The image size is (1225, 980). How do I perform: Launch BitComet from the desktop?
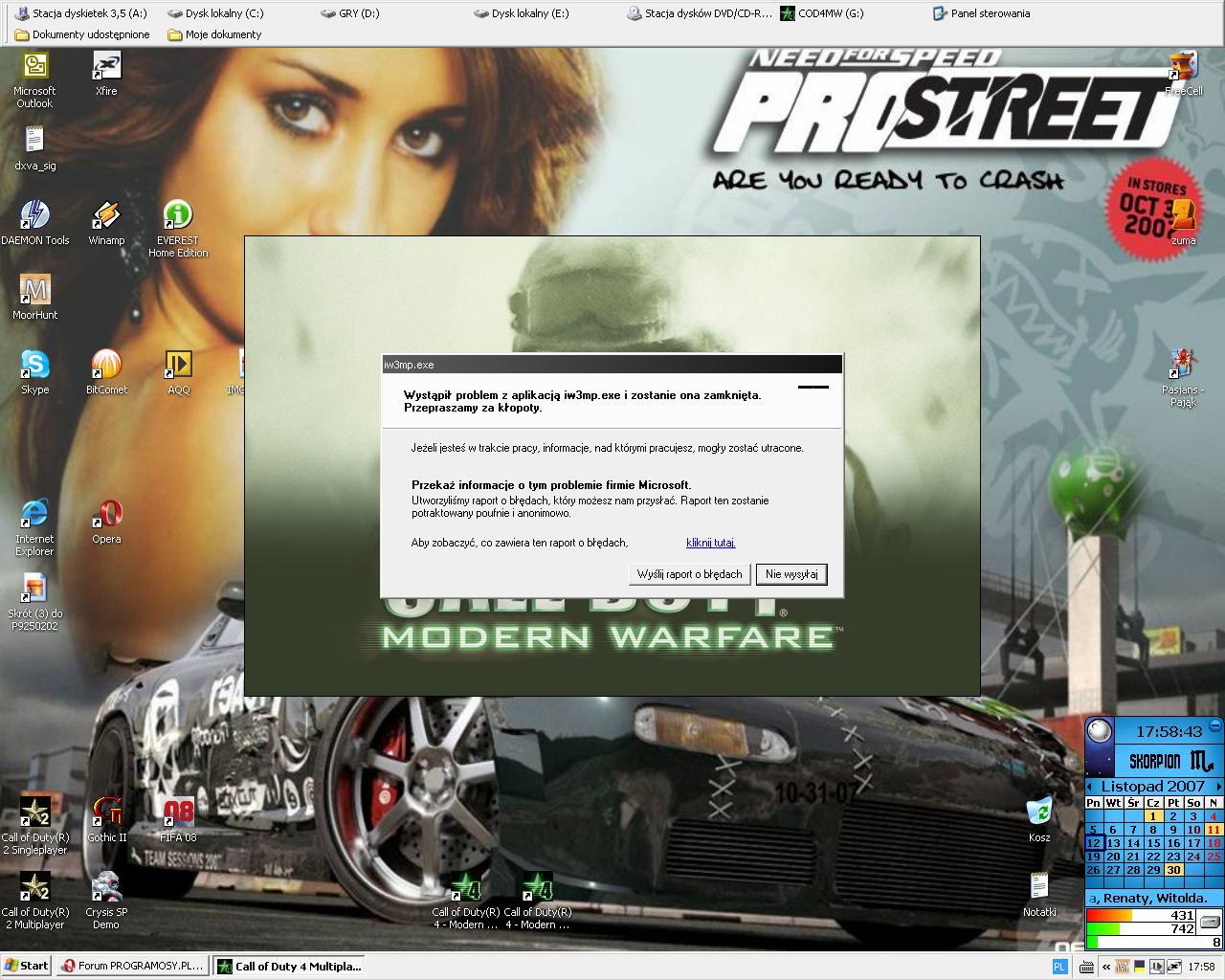(106, 372)
